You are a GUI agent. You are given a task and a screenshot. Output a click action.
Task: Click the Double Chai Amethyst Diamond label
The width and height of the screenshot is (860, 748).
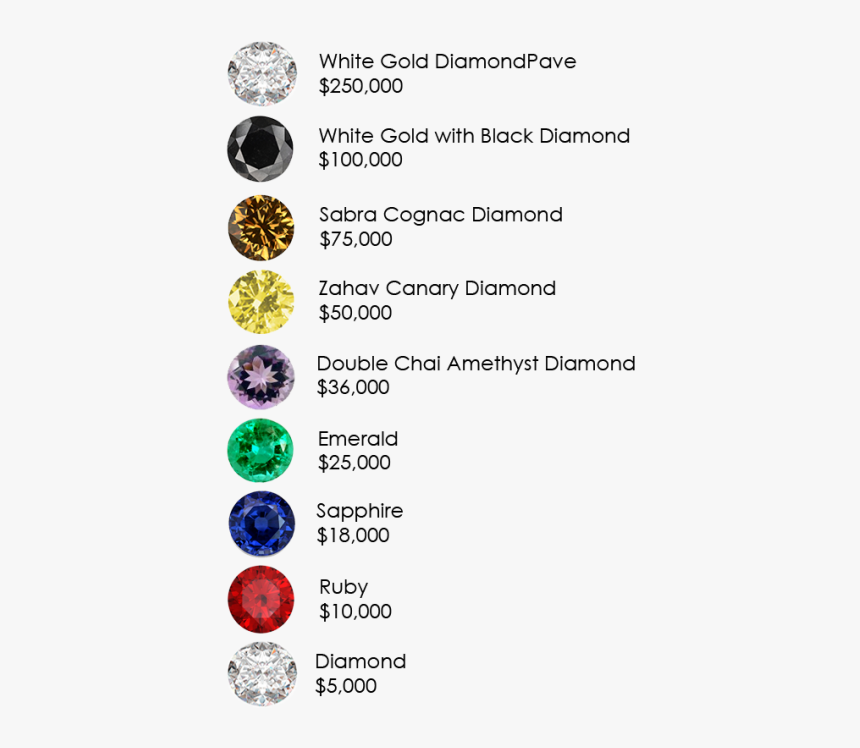476,364
